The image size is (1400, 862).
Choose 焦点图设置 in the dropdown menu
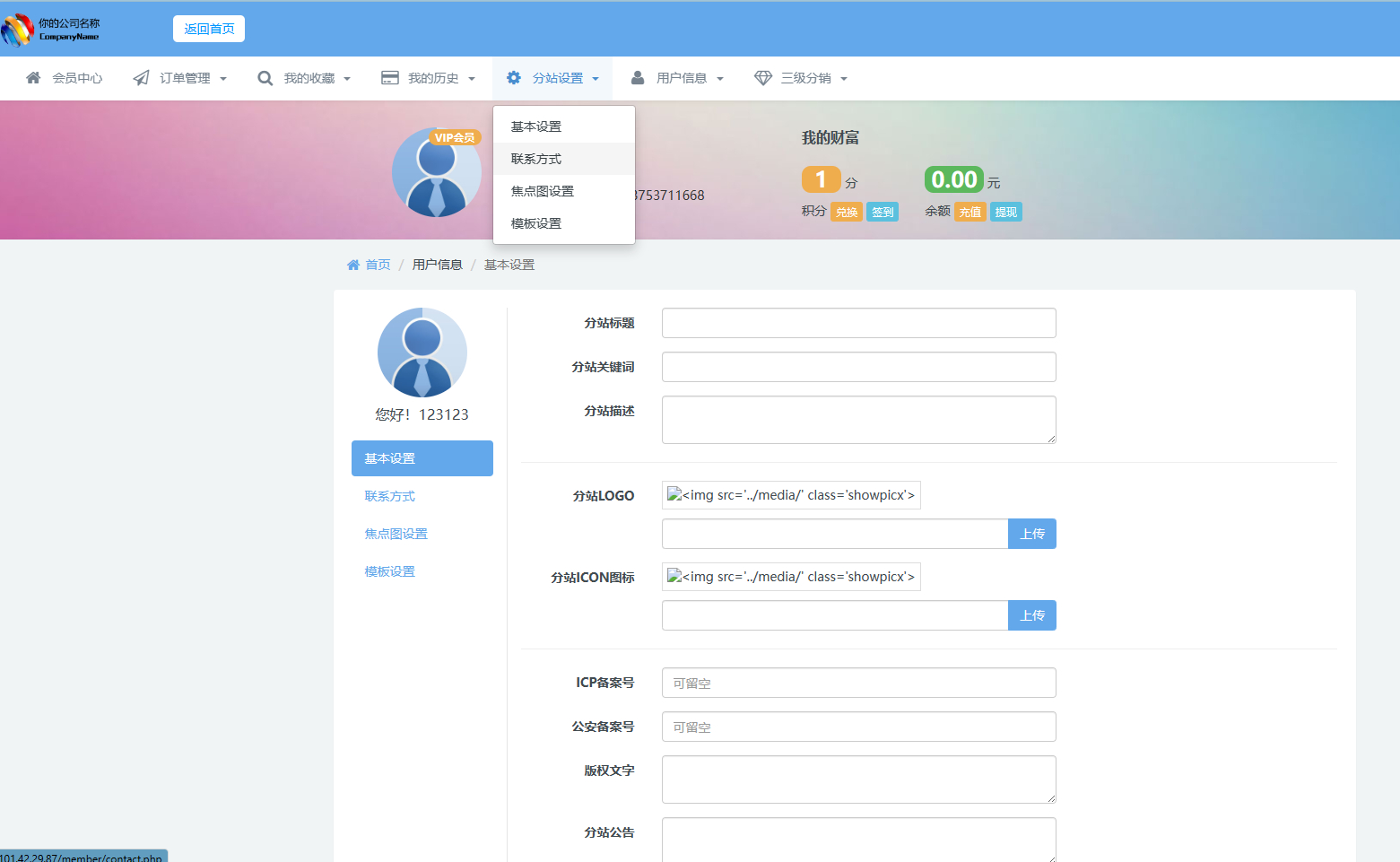(542, 190)
